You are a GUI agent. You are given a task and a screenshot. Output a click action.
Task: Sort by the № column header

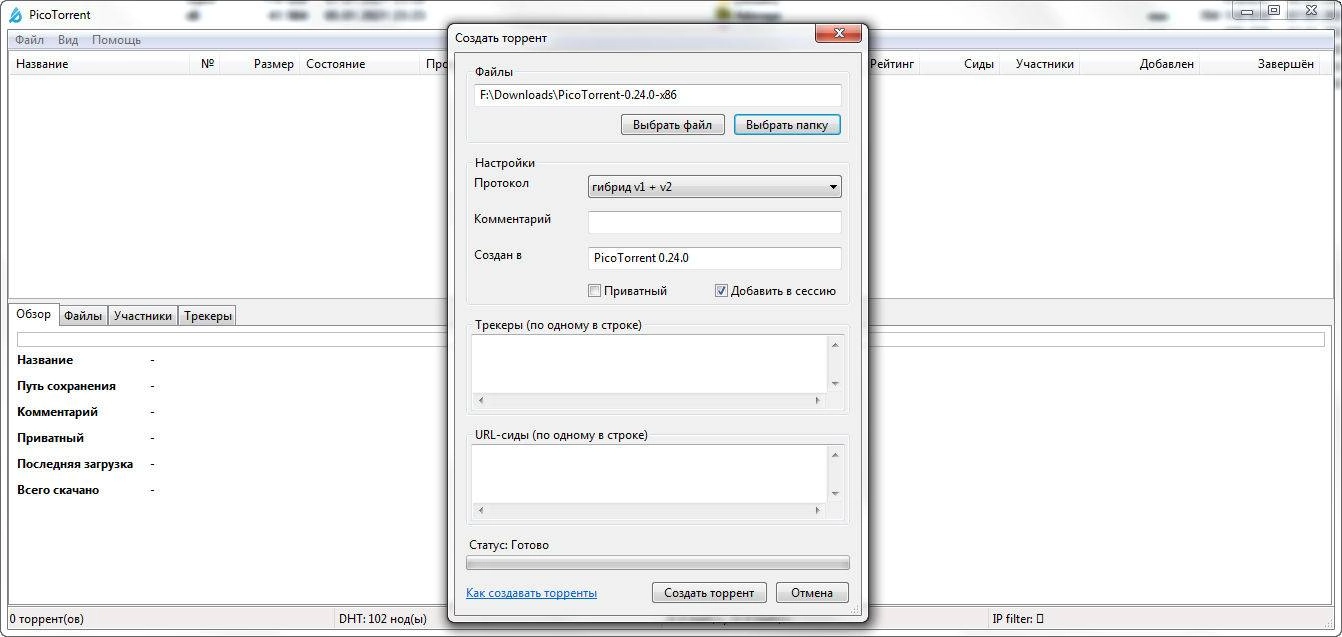pyautogui.click(x=207, y=64)
